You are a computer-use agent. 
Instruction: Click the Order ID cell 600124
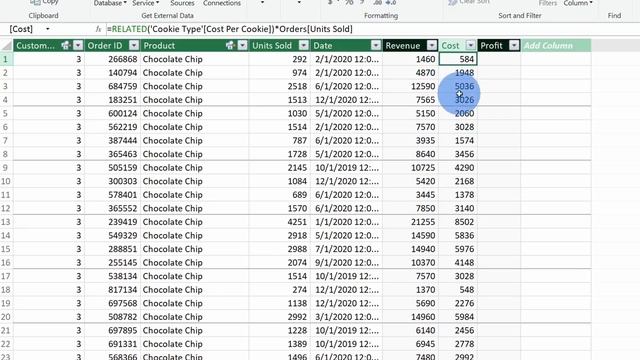click(112, 113)
